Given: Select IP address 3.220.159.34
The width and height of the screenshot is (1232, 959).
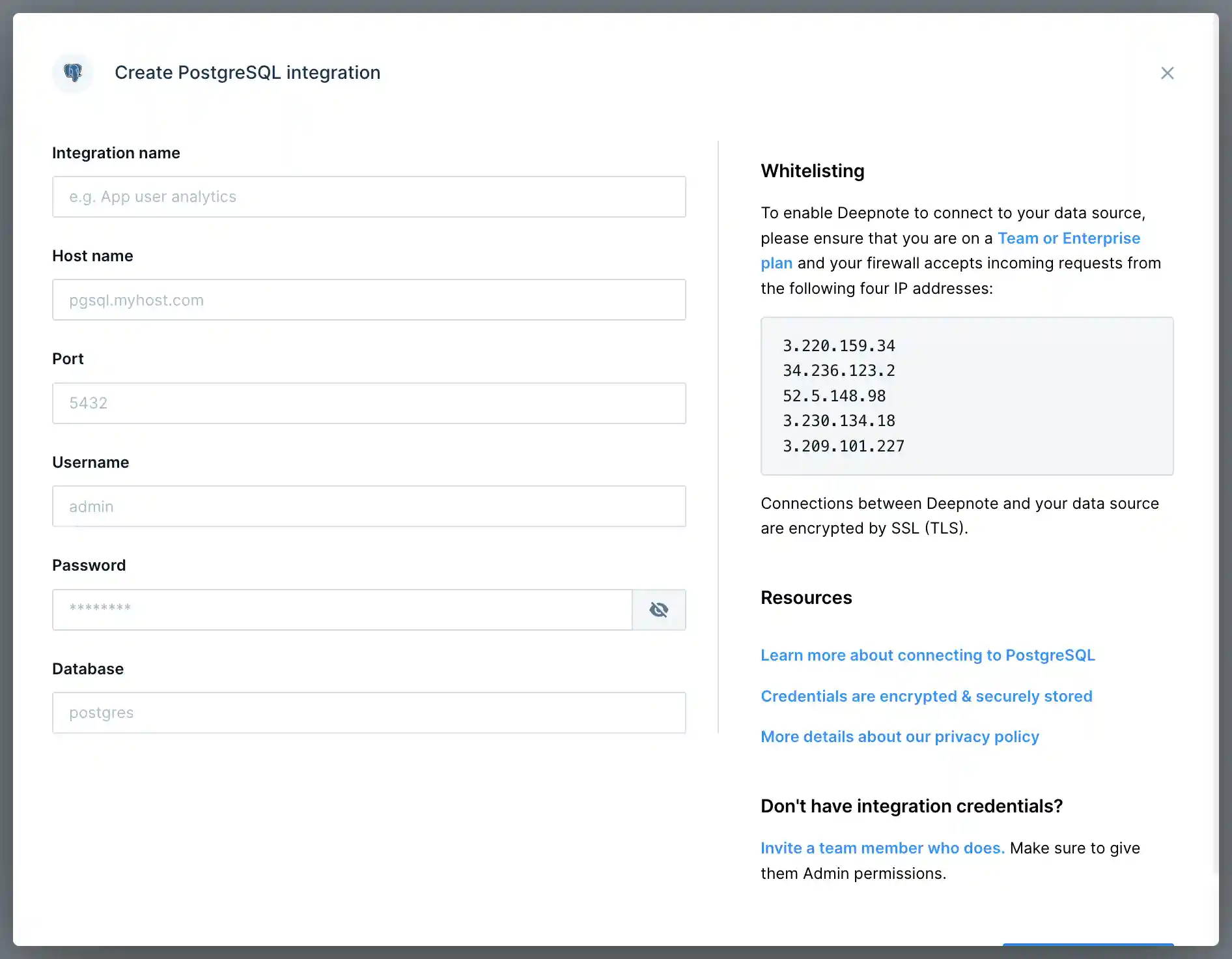Looking at the screenshot, I should (839, 346).
